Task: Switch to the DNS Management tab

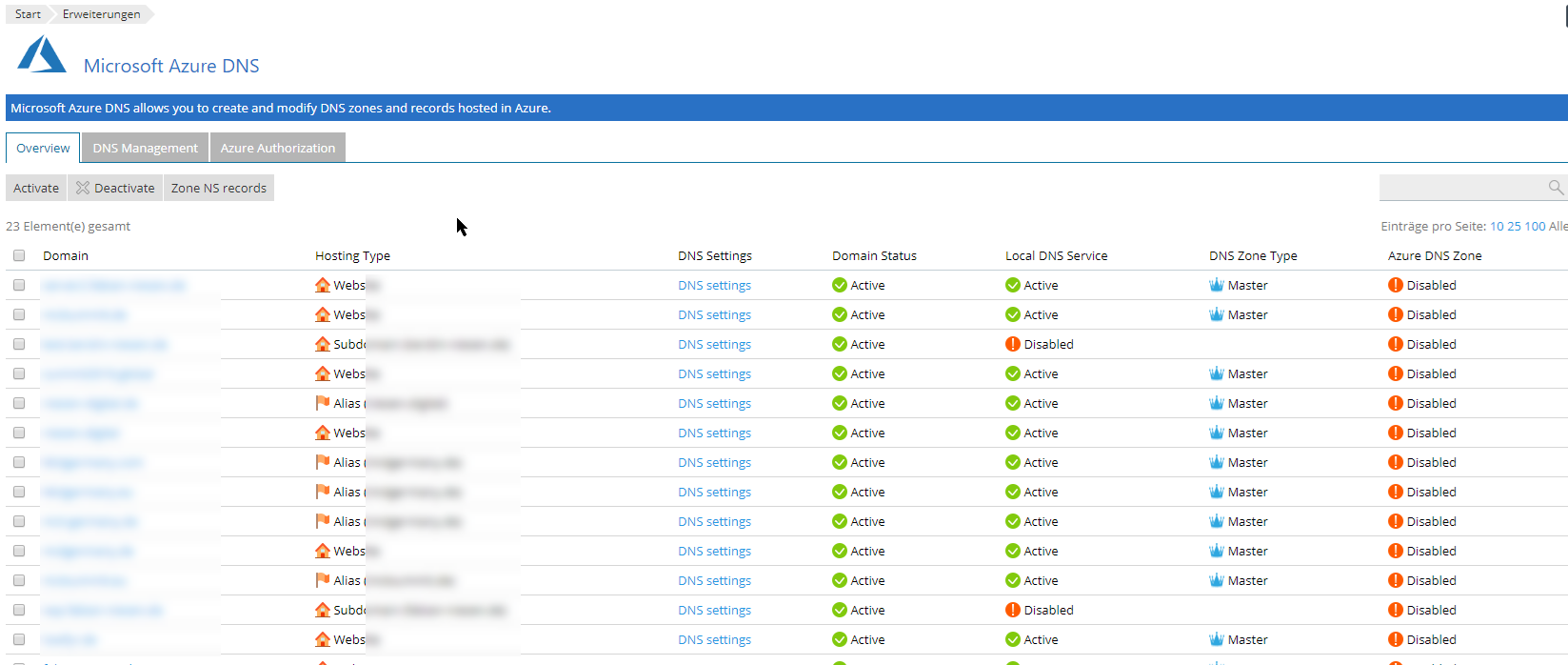Action: point(145,148)
